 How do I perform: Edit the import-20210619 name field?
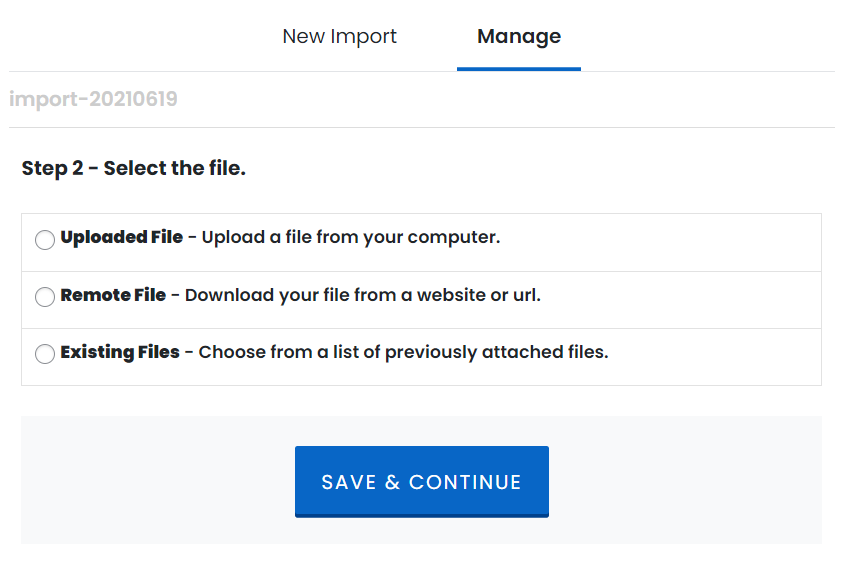(x=421, y=99)
